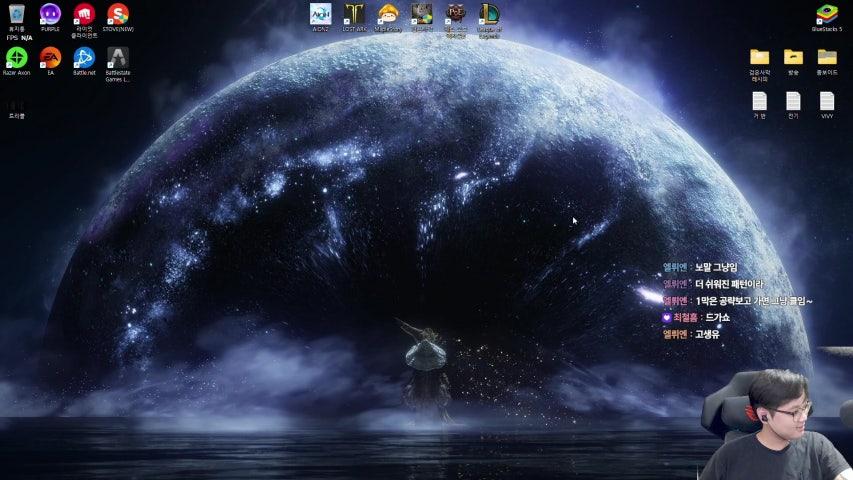The image size is (853, 480).
Task: Select the Path of Exile shortcut icon
Action: (x=456, y=14)
